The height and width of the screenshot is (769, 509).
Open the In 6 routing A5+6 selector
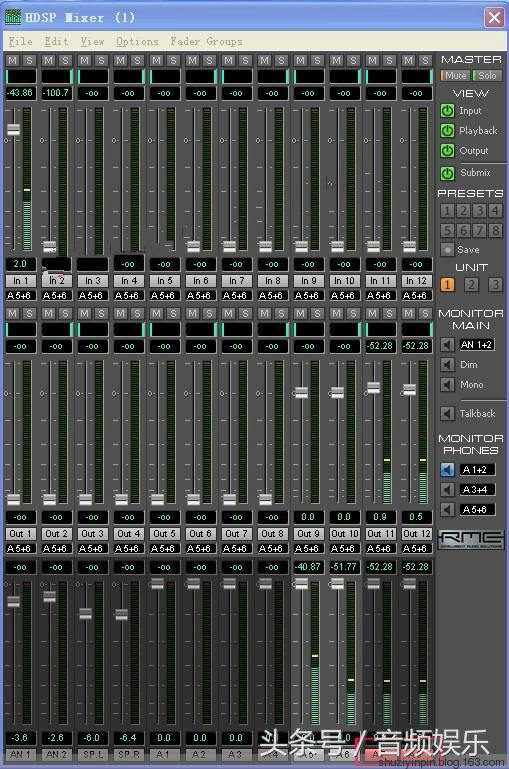[x=200, y=296]
